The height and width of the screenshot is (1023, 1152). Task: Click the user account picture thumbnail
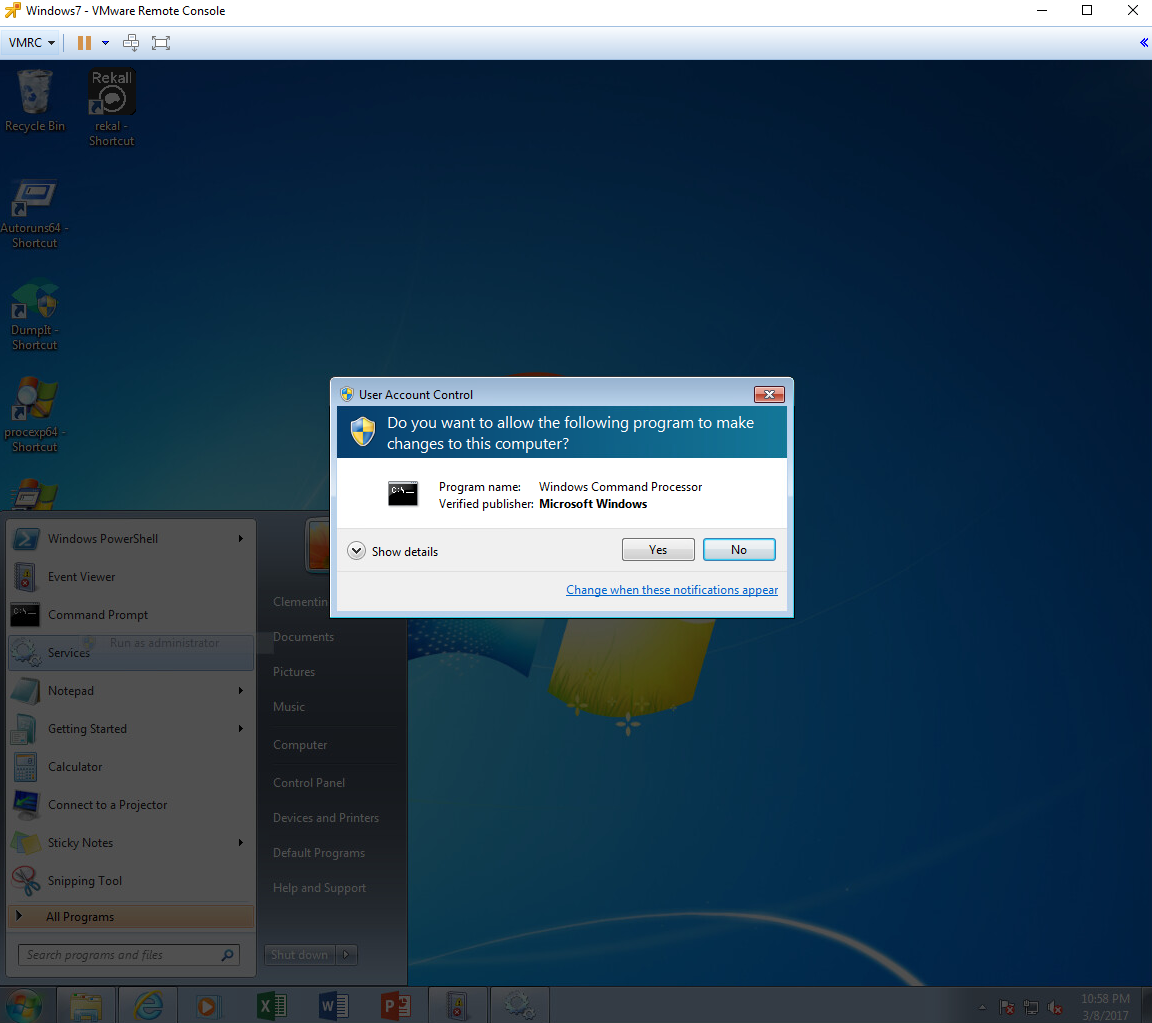(x=318, y=544)
